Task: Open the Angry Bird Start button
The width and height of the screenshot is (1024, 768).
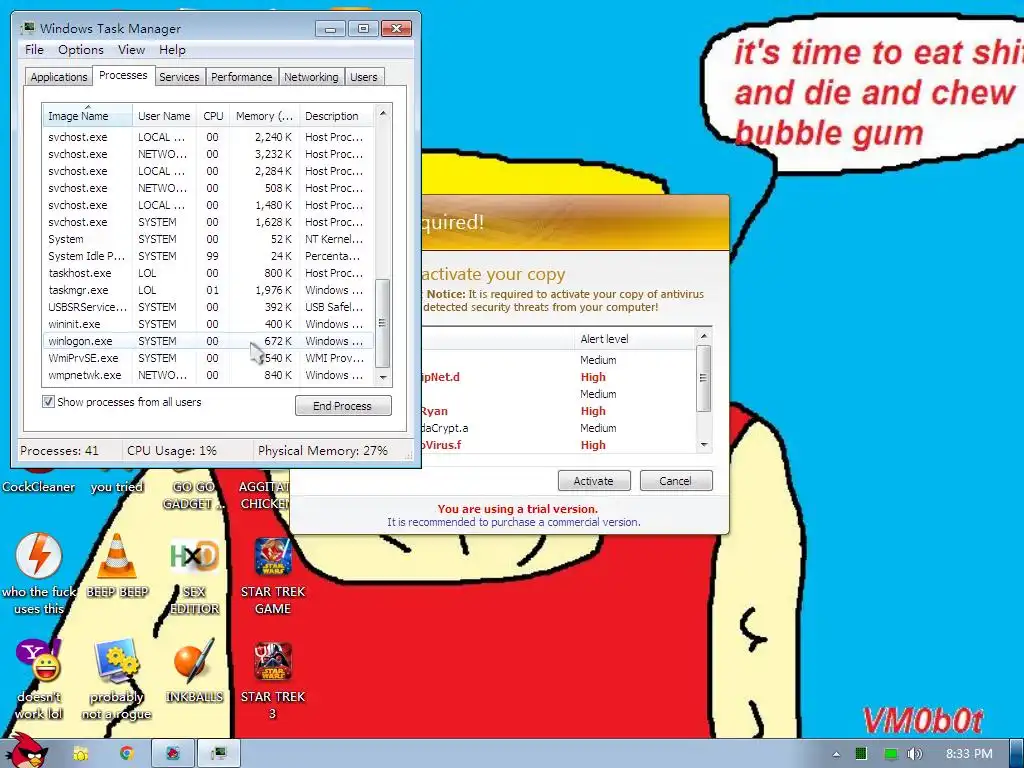Action: [29, 752]
